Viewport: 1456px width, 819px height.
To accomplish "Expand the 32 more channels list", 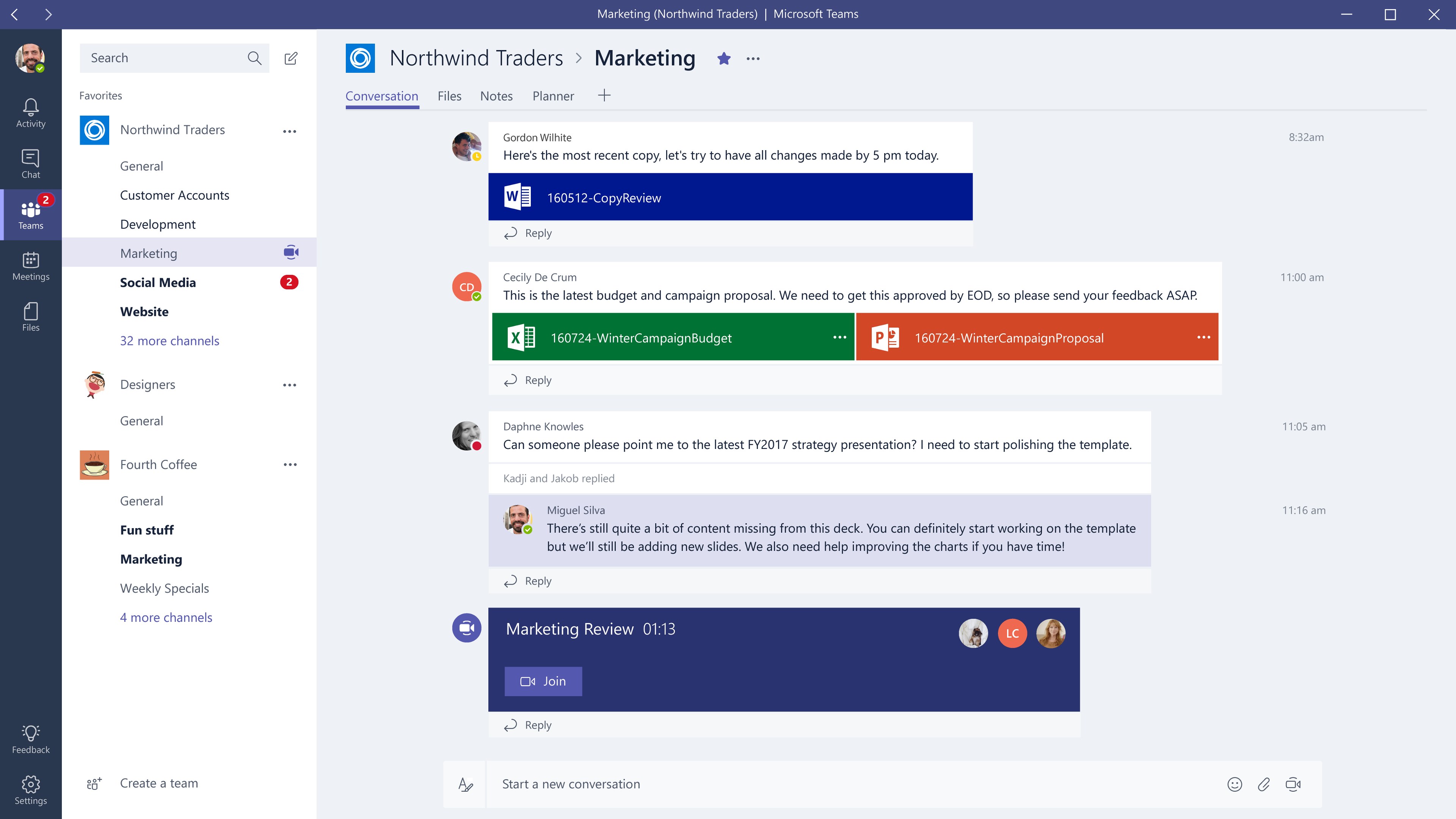I will coord(169,340).
